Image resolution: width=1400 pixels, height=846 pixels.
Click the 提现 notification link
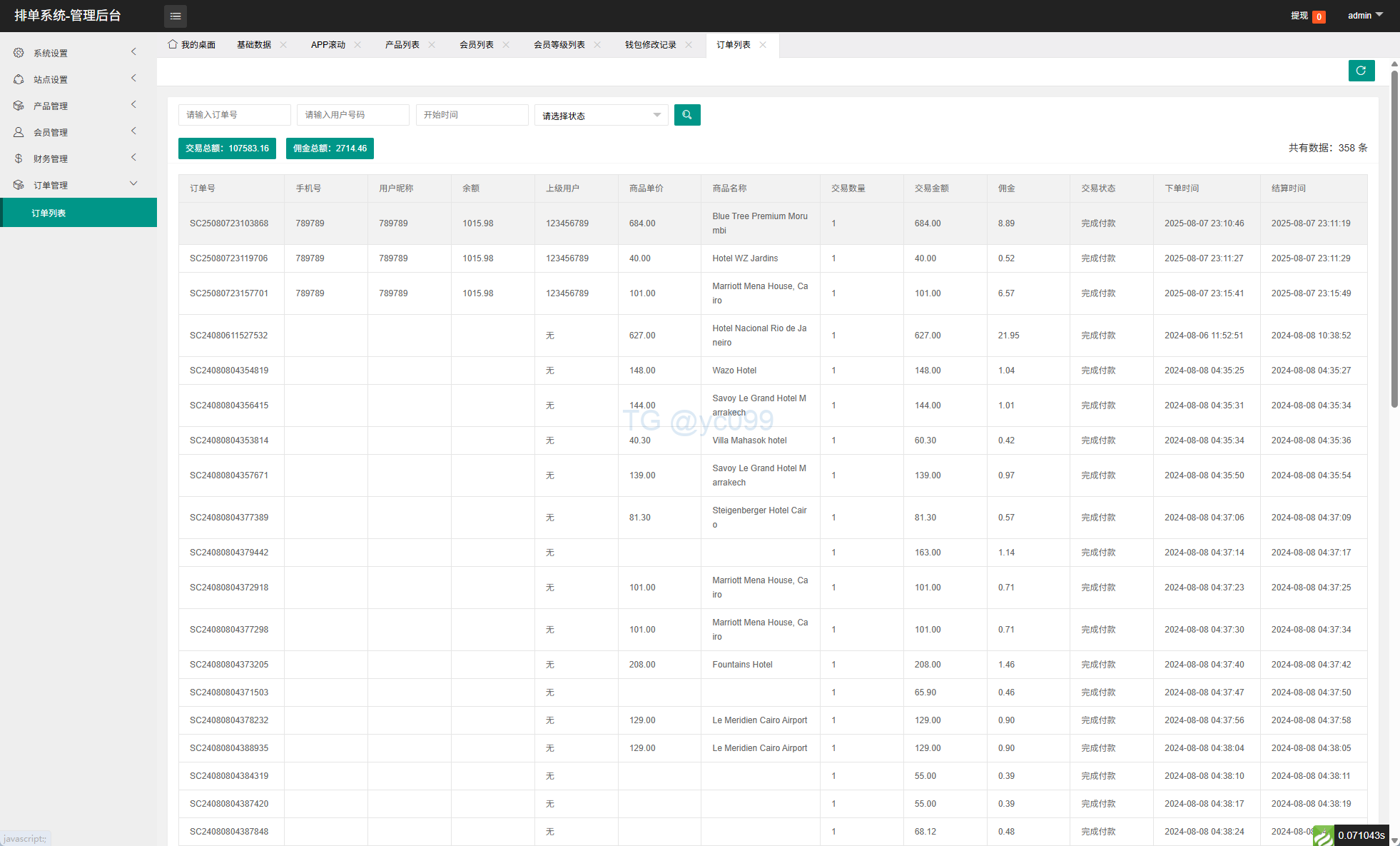coord(1299,16)
